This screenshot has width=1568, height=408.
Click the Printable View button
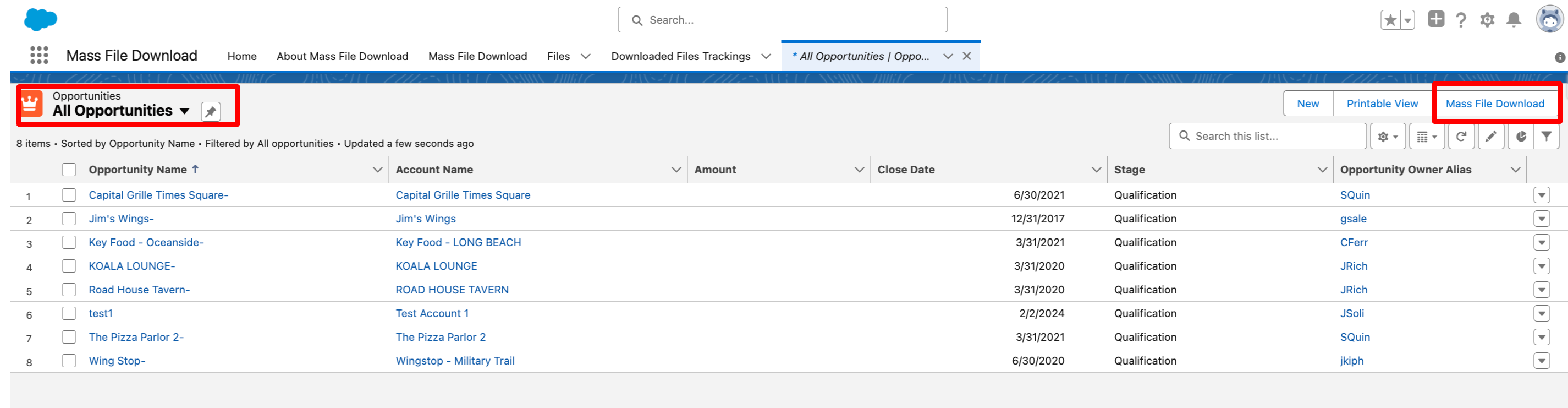(x=1382, y=104)
